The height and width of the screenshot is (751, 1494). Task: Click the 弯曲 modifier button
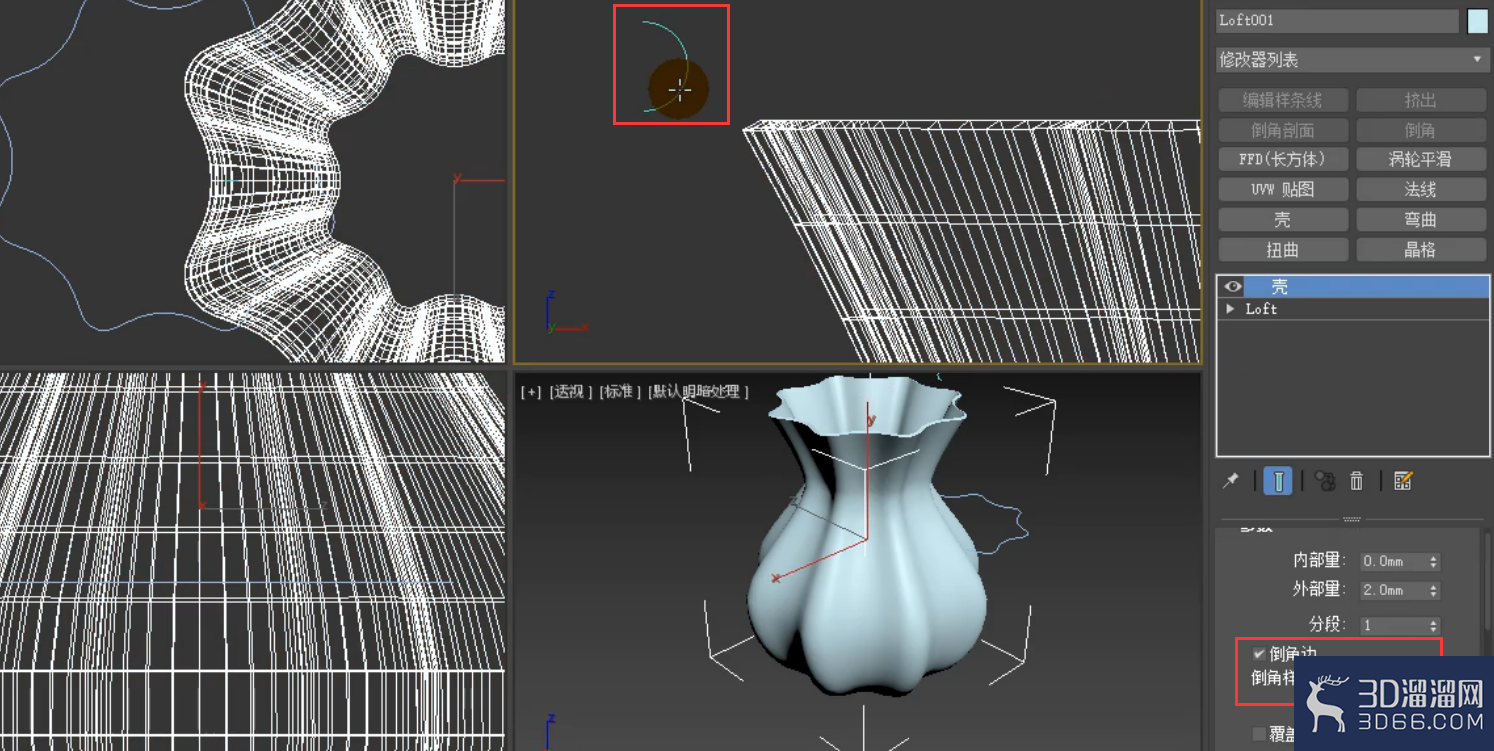click(x=1421, y=219)
